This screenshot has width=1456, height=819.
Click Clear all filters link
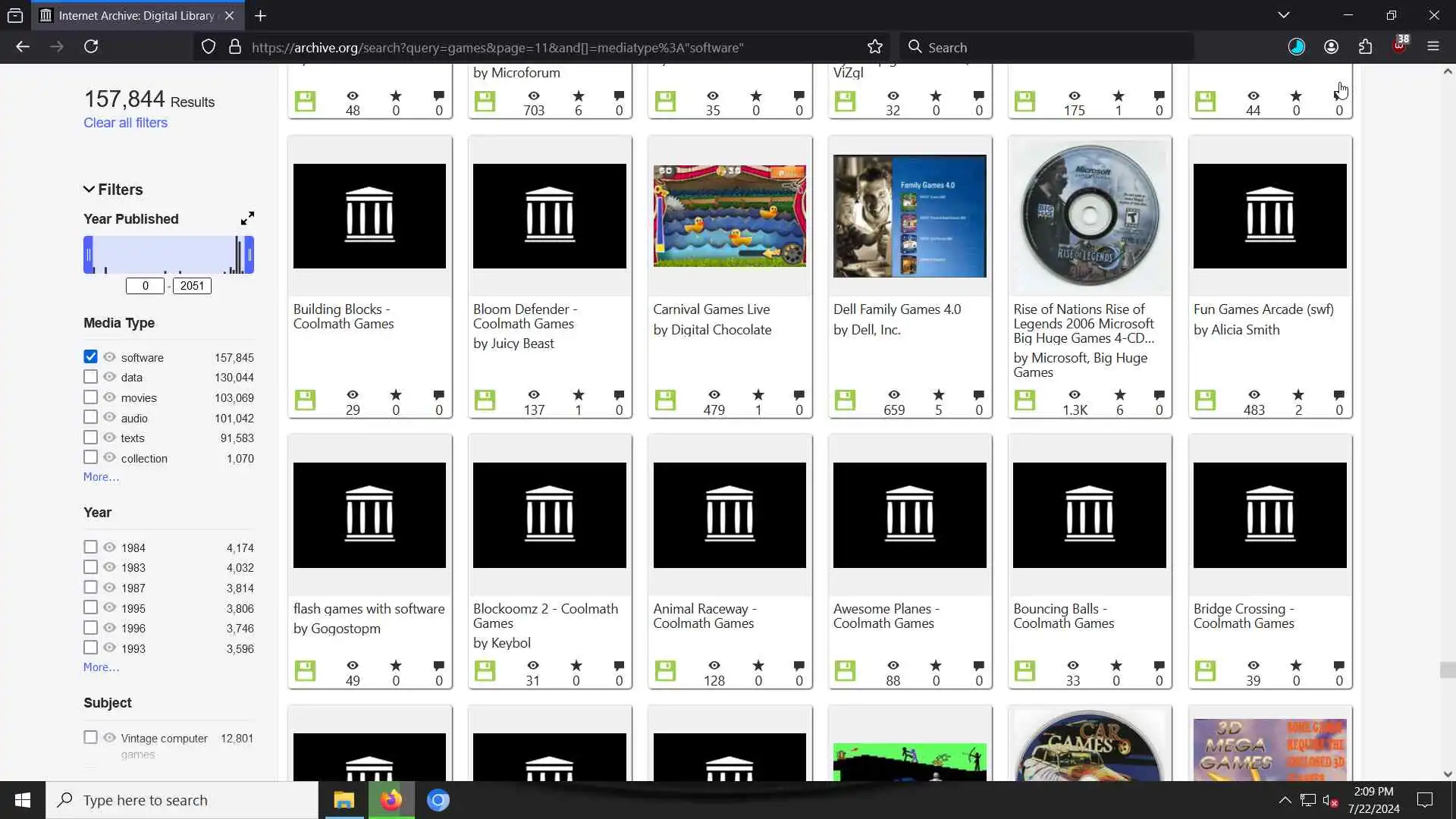point(125,123)
